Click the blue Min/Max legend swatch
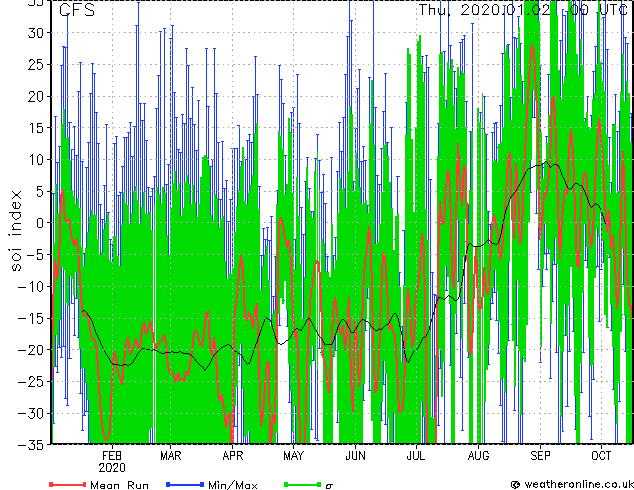Image resolution: width=634 pixels, height=490 pixels. pyautogui.click(x=185, y=484)
